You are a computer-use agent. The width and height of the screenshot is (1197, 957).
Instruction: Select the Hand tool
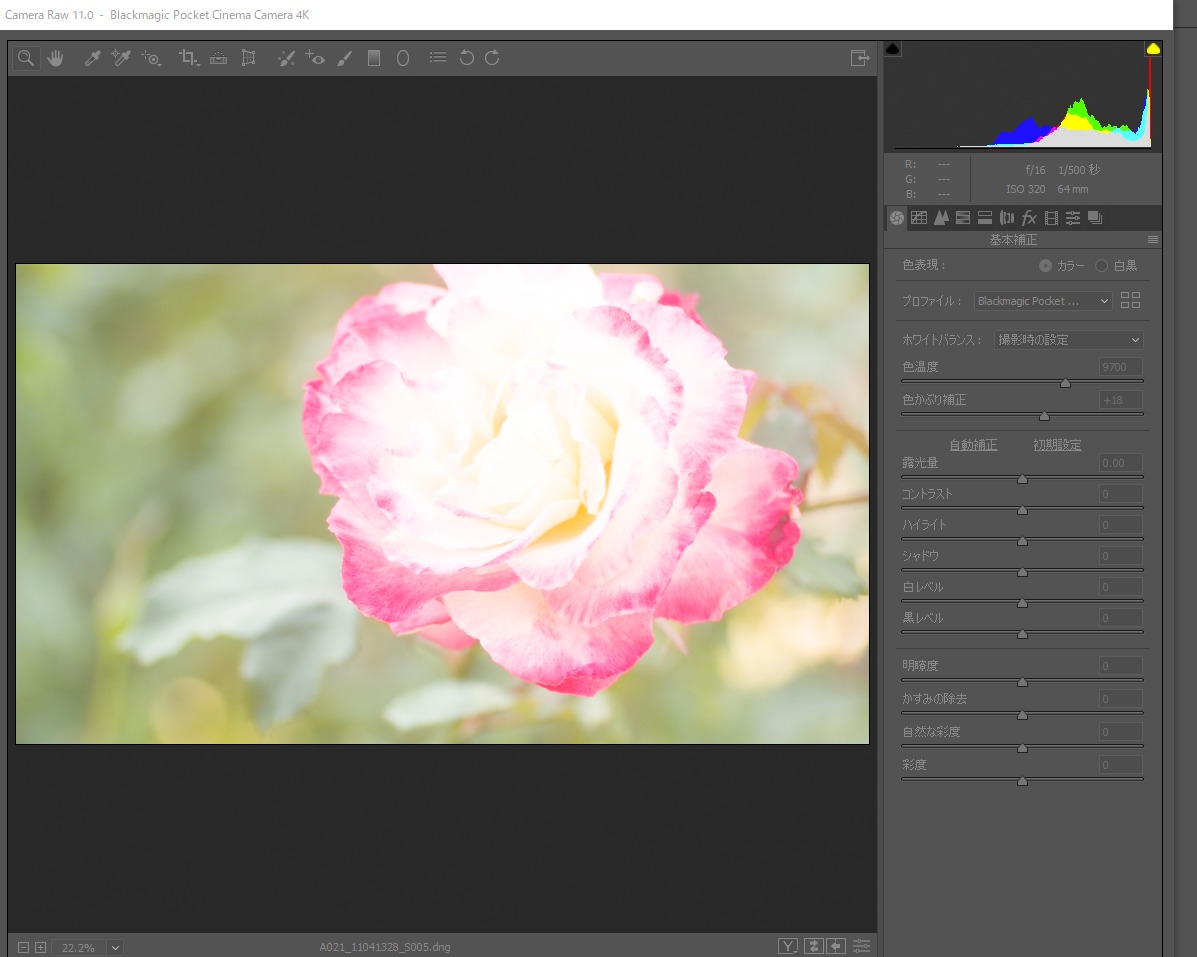point(55,58)
